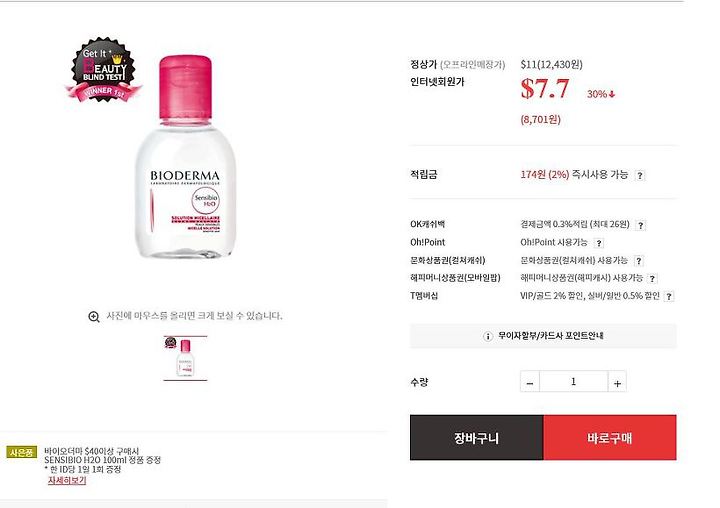Viewport: 720px width, 508px height.
Task: Buy now with the 바로구매 button
Action: (610, 438)
